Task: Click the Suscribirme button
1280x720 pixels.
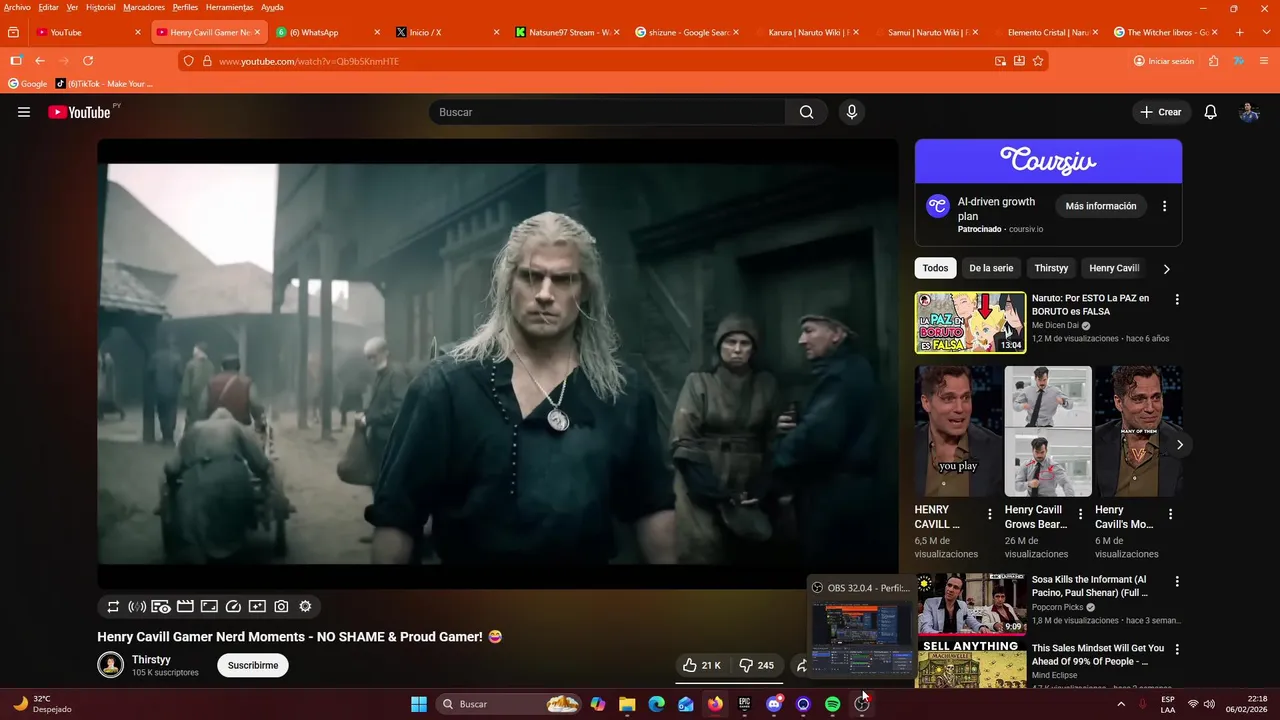Action: (x=253, y=665)
